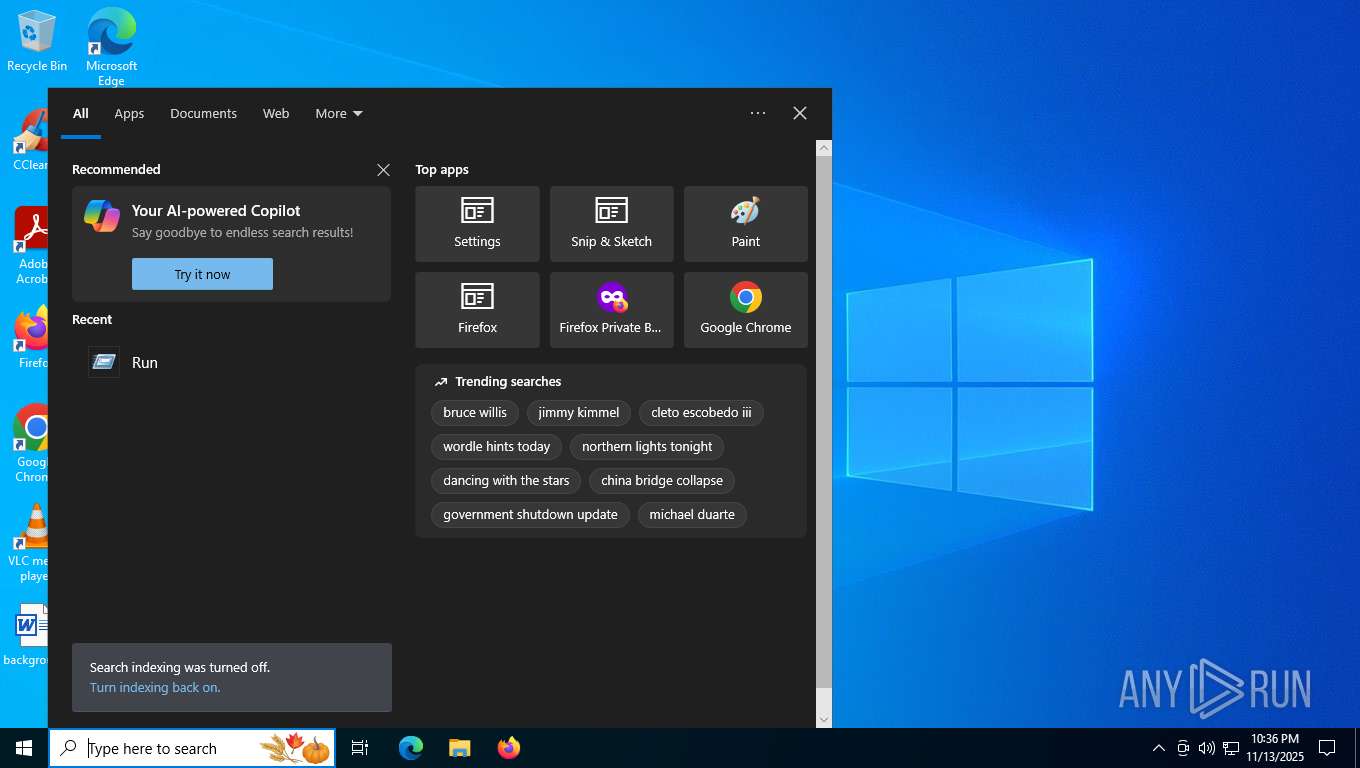1360x768 pixels.
Task: Open Task View on the taskbar
Action: 360,748
